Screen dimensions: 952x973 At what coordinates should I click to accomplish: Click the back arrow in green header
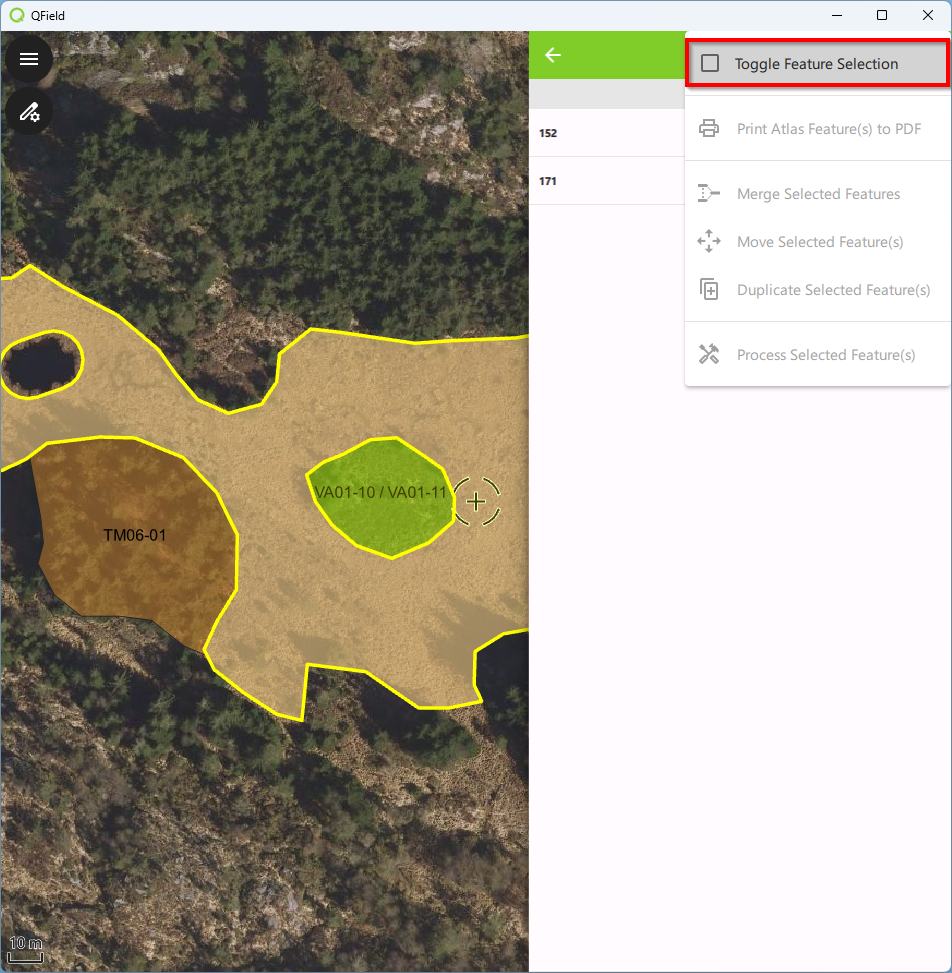click(553, 55)
